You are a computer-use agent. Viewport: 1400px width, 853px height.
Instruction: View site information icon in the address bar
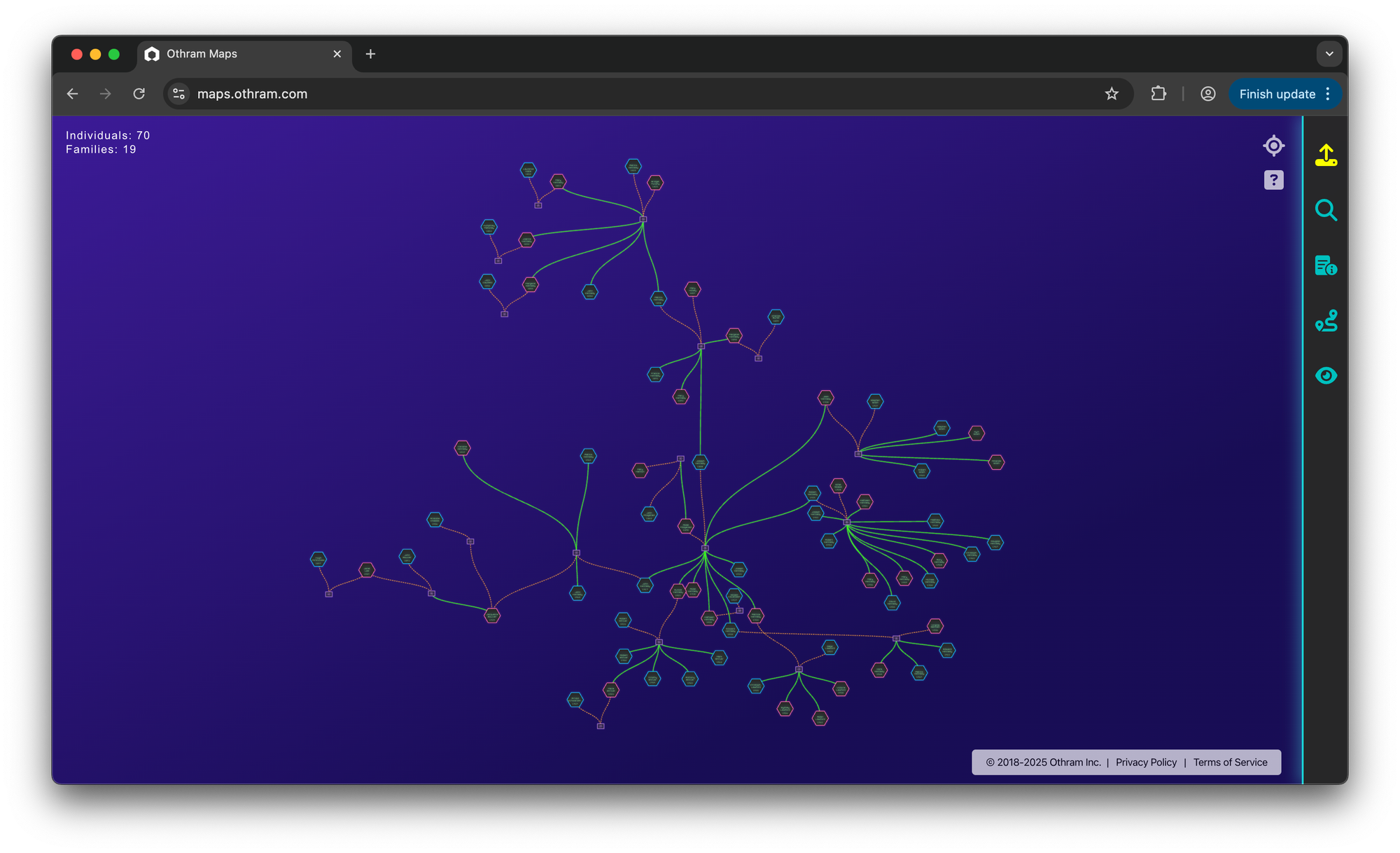pyautogui.click(x=179, y=94)
